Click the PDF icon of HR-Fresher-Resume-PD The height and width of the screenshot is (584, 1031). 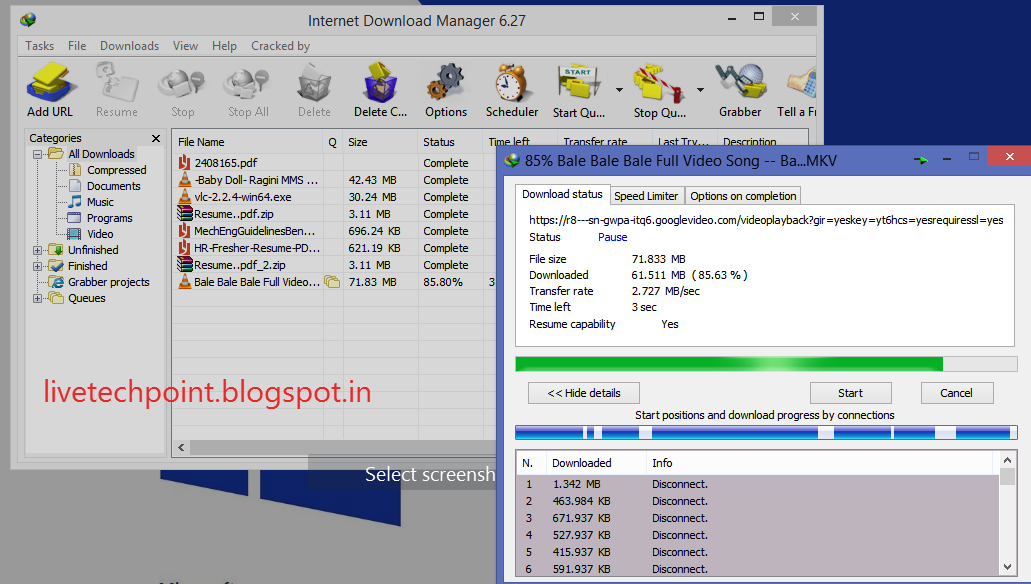click(x=185, y=248)
